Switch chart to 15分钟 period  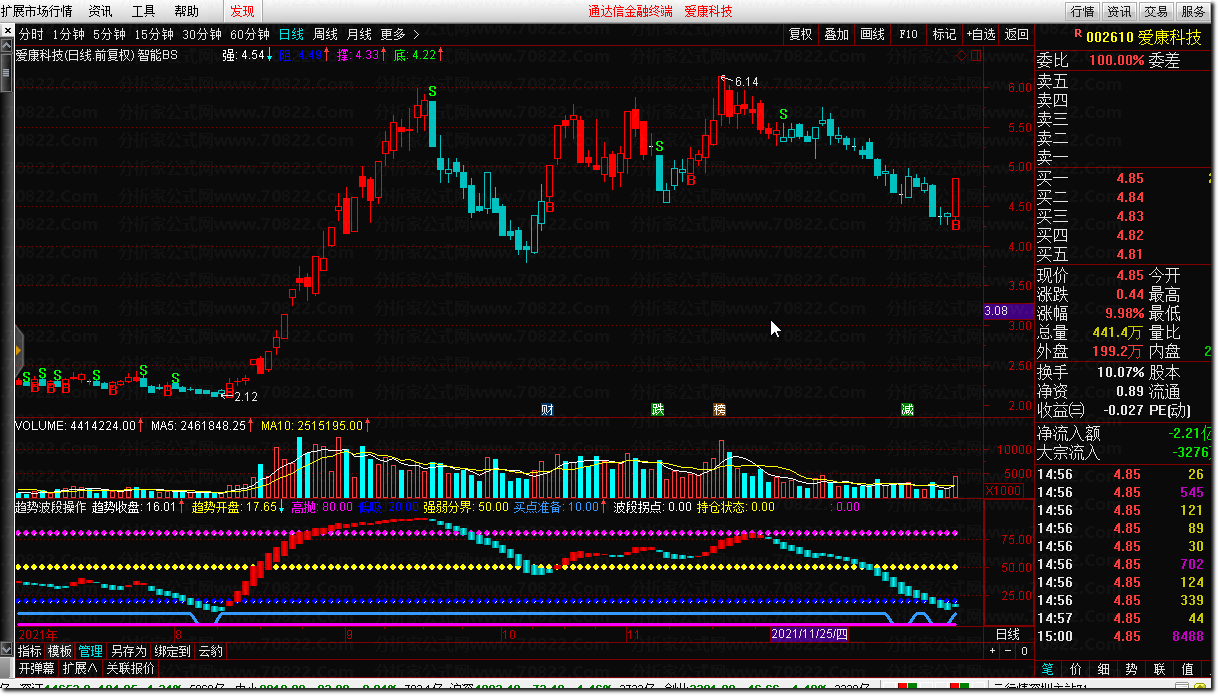pyautogui.click(x=154, y=34)
